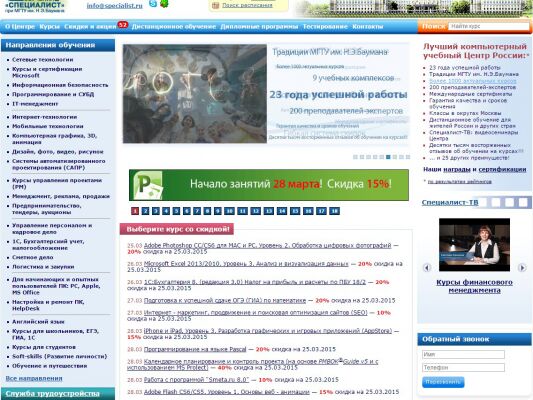The height and width of the screenshot is (400, 533).
Task: Open IT-менеджмент category
Action: point(35,104)
